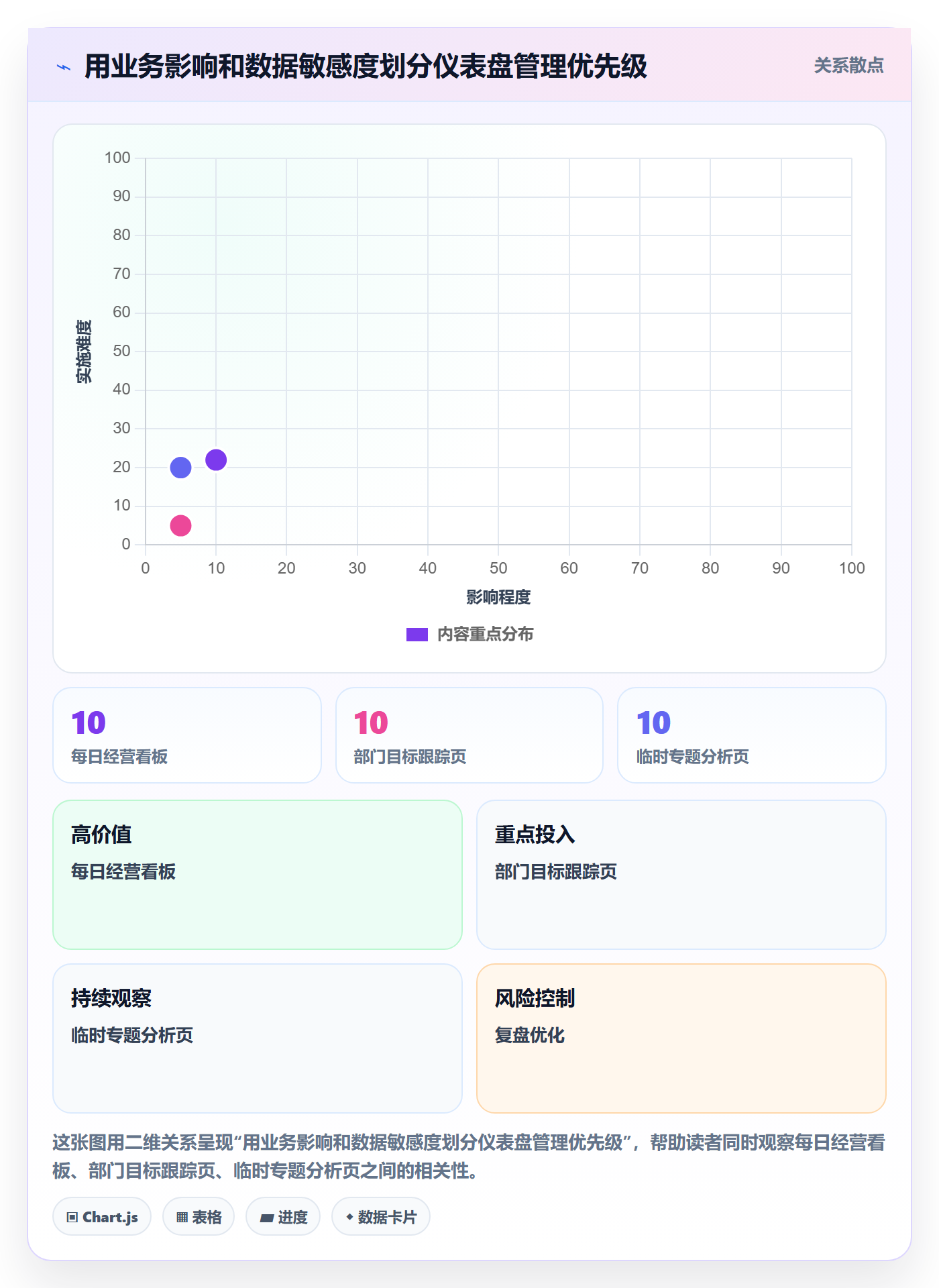Click the 影响程度 x-axis title
Screen dimensions: 939x1288
click(498, 597)
